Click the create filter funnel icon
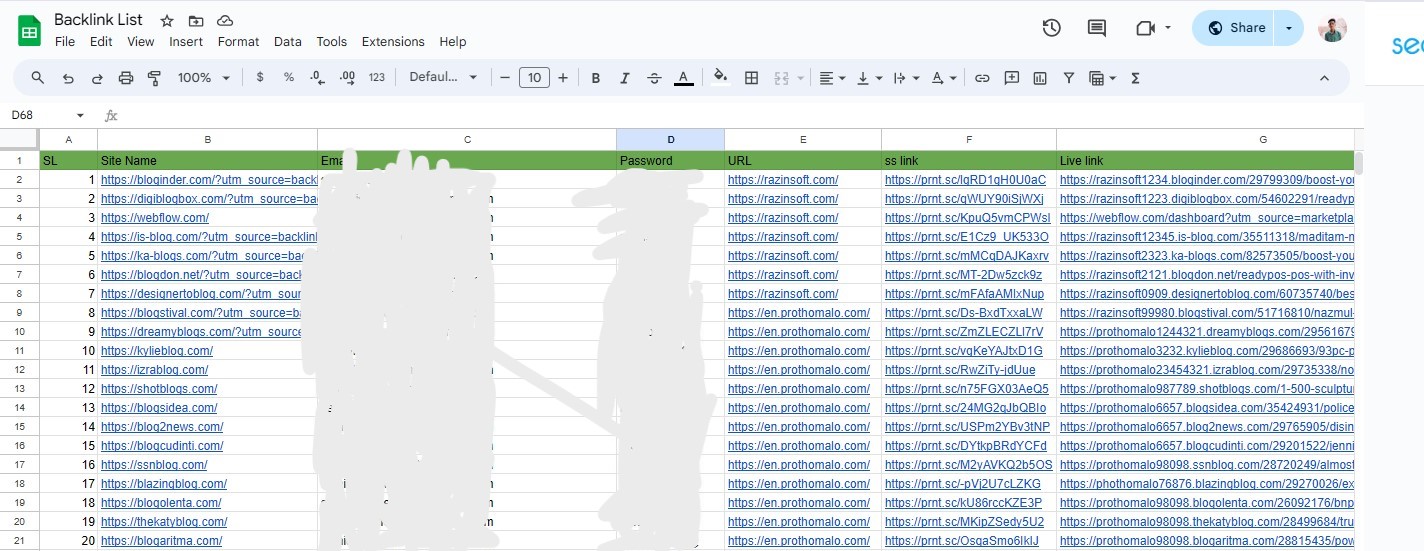 click(x=1068, y=78)
